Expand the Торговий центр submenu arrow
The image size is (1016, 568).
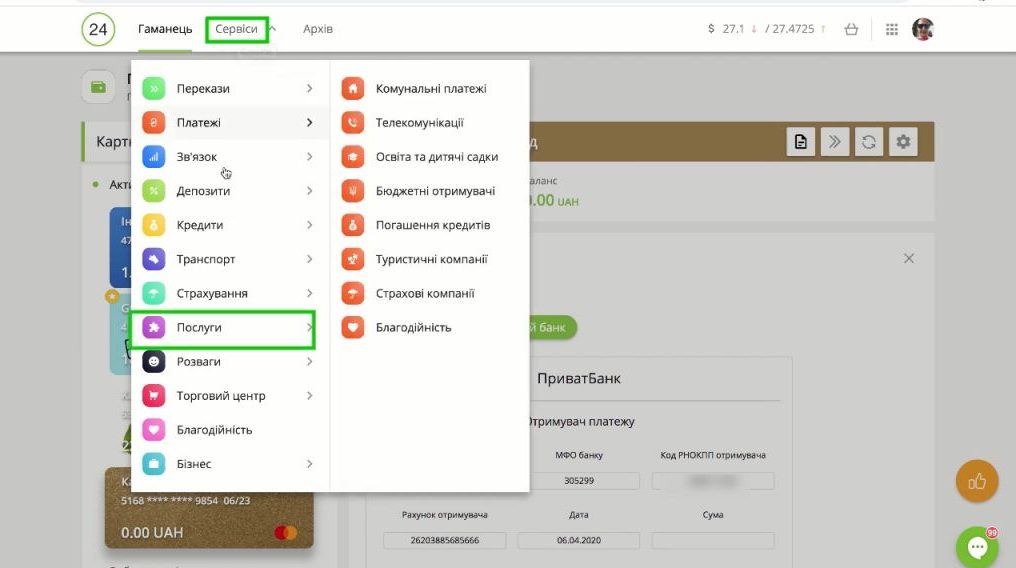coord(310,396)
